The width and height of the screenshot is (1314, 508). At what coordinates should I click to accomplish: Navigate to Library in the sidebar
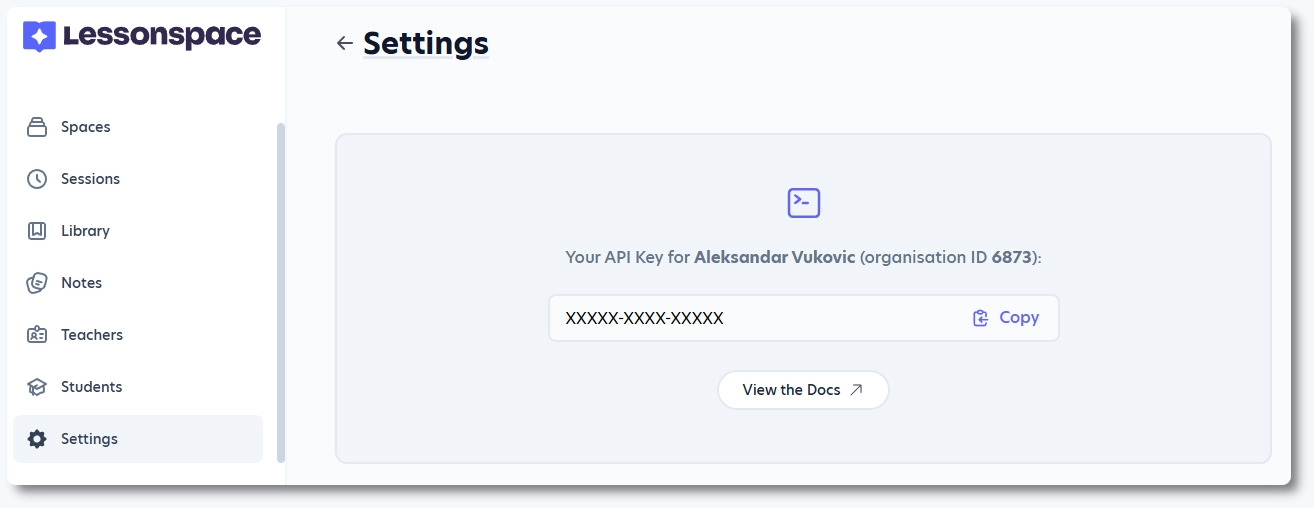tap(85, 231)
